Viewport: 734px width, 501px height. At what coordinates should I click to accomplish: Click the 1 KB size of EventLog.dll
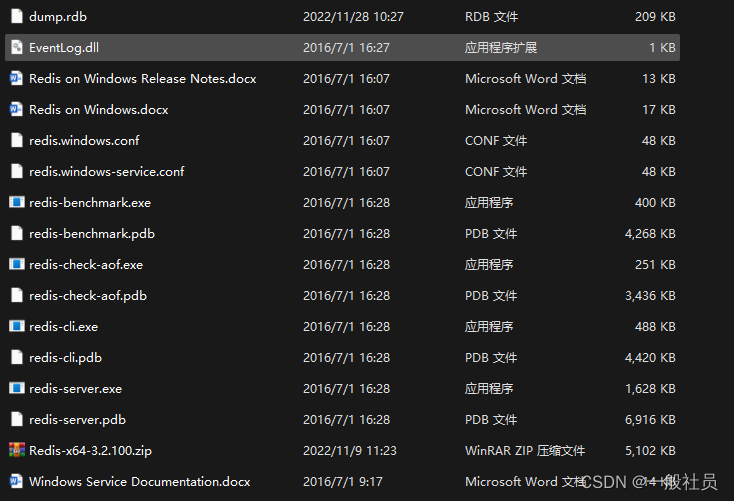coord(662,48)
